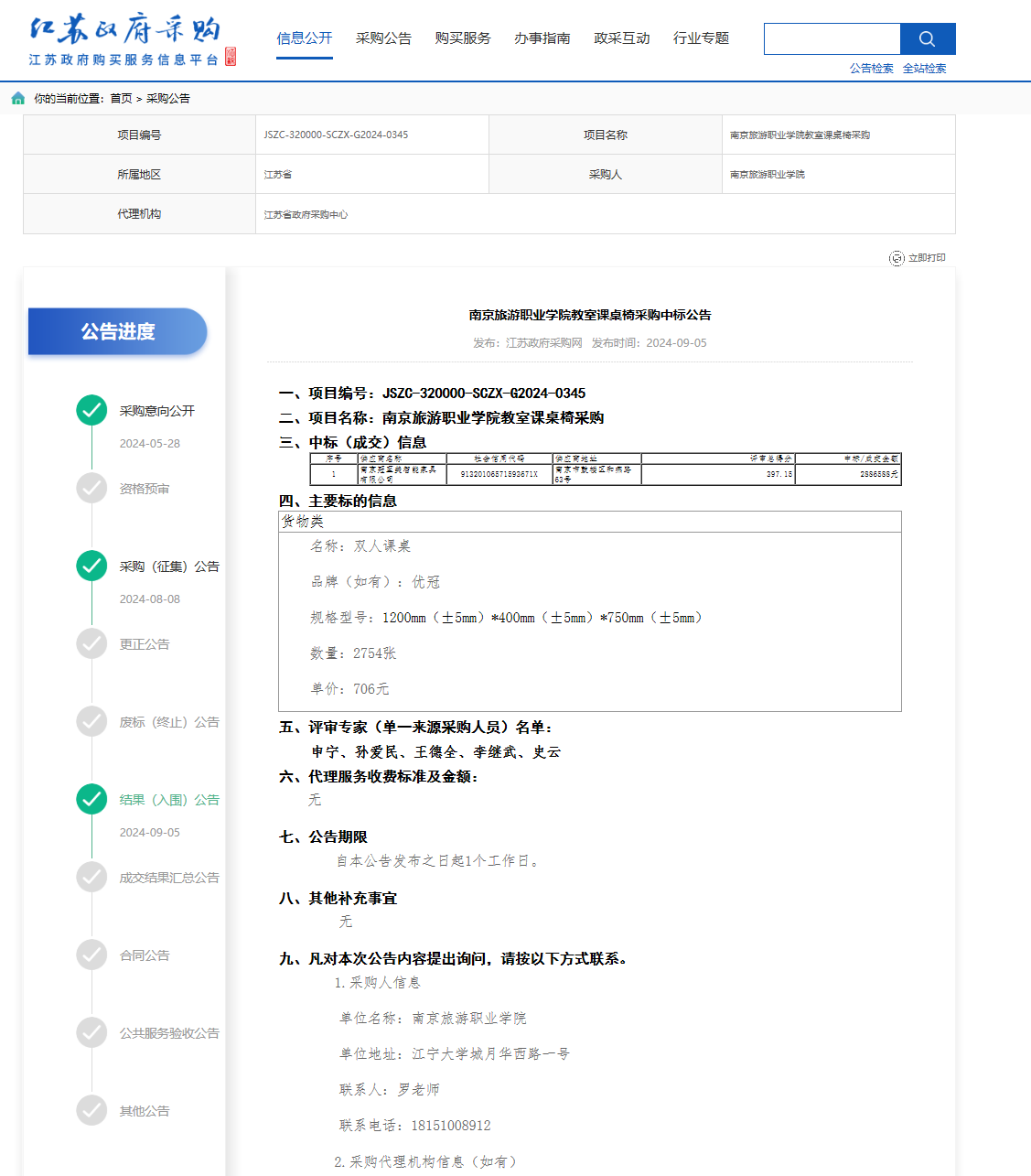The image size is (1031, 1176).
Task: Click text 数量：2754张
Action: click(353, 653)
